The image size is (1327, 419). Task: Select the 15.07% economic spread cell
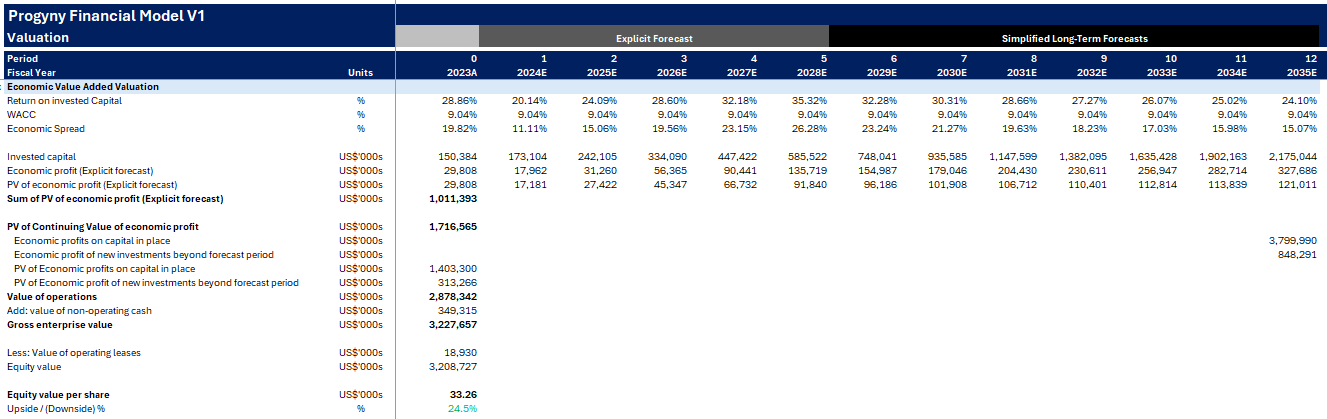1299,129
